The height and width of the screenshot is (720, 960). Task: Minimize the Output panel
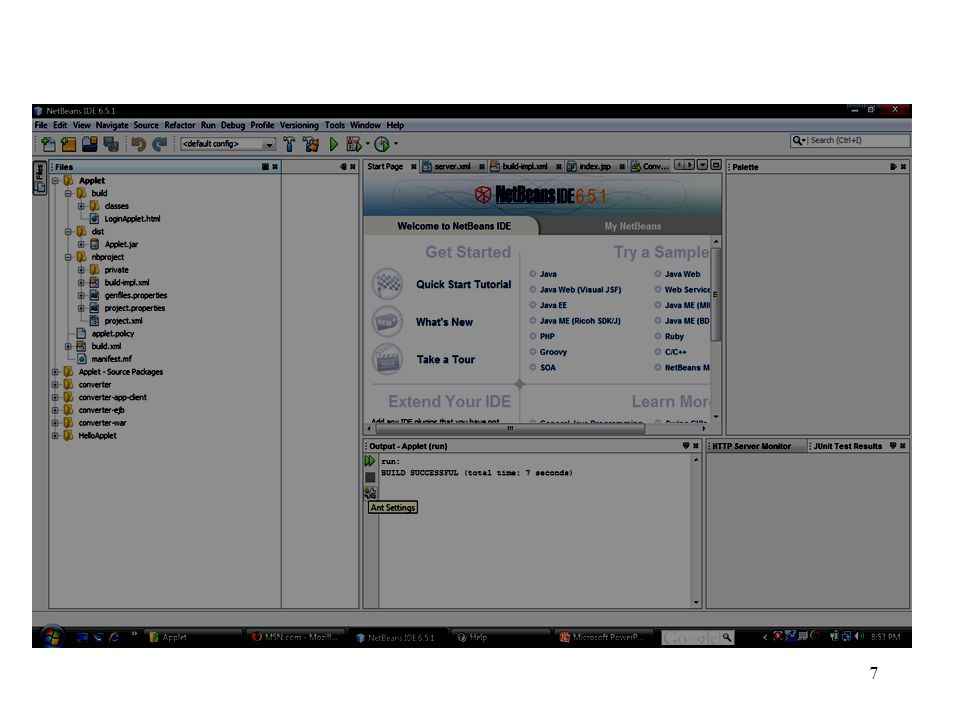(x=686, y=446)
